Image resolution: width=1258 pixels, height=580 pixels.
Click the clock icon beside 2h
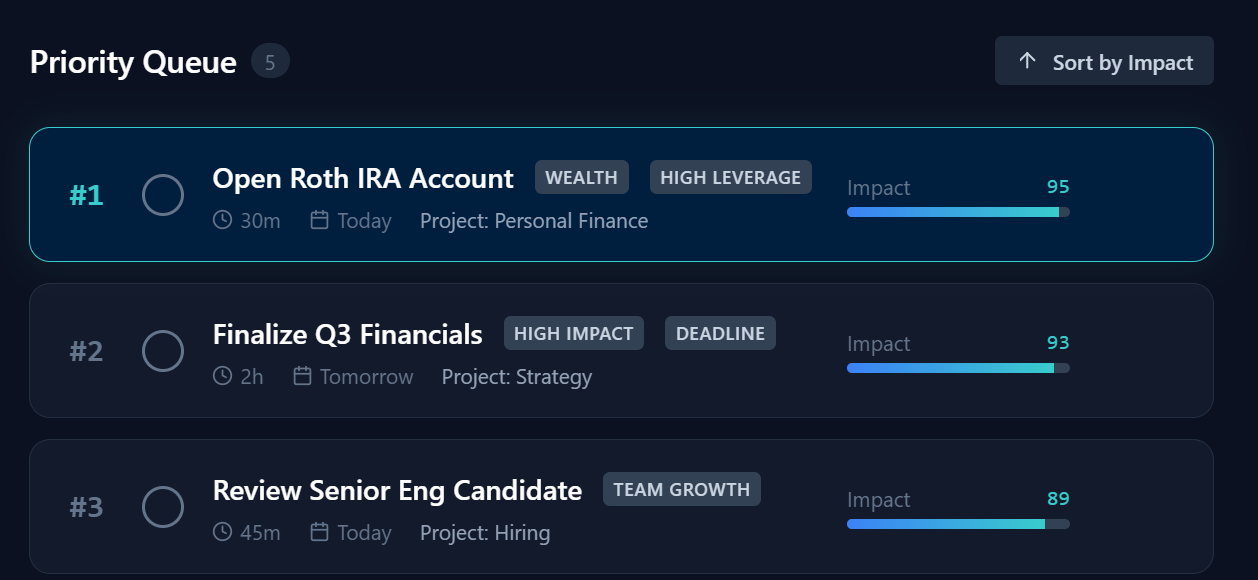pos(223,376)
